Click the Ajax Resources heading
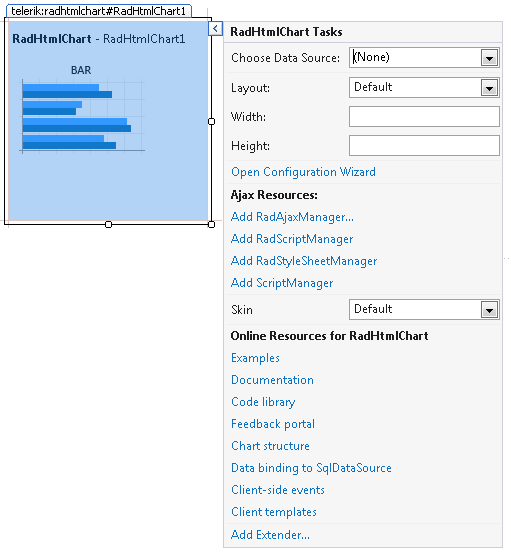Image resolution: width=511 pixels, height=559 pixels. click(x=274, y=195)
